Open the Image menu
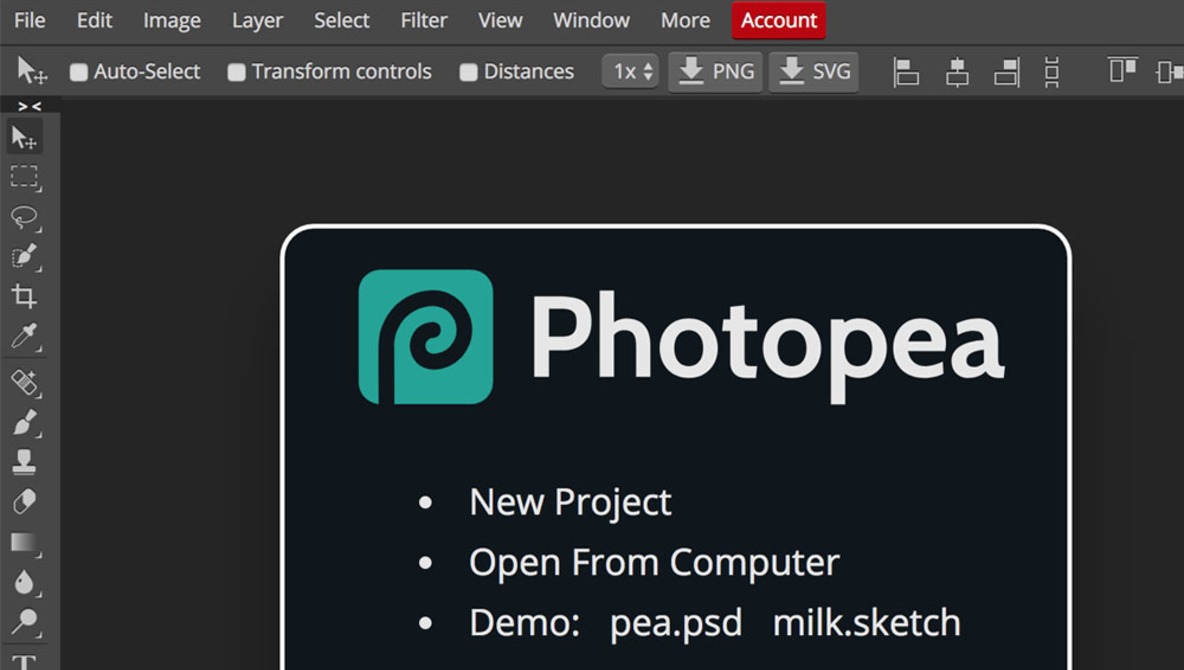The width and height of the screenshot is (1184, 670). (172, 20)
